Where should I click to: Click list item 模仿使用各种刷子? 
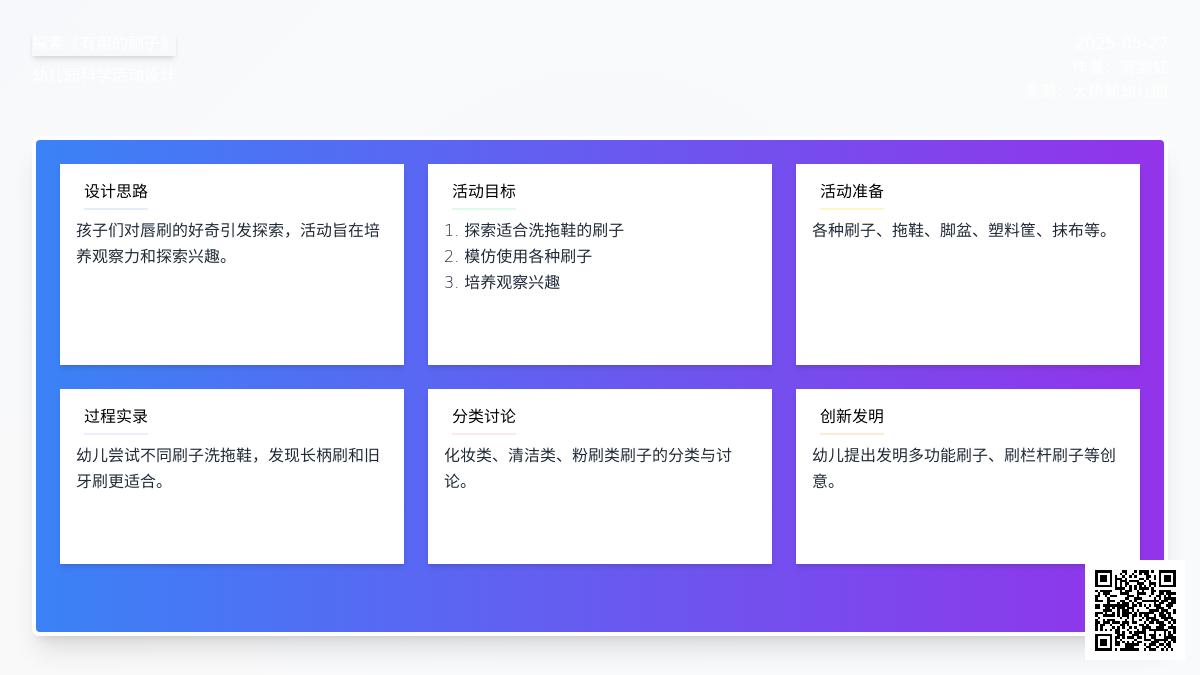tap(528, 256)
